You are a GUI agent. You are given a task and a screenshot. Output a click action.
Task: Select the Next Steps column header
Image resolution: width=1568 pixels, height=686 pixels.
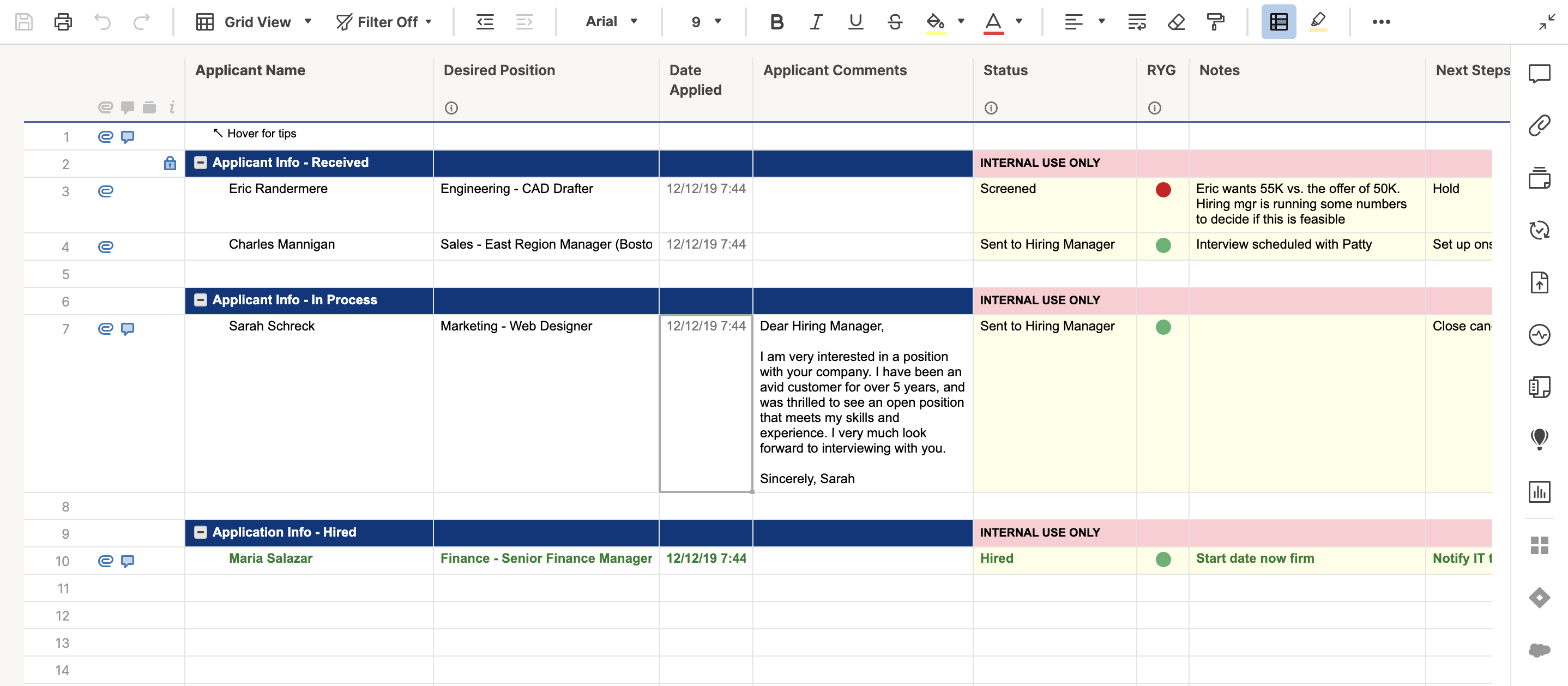tap(1468, 89)
